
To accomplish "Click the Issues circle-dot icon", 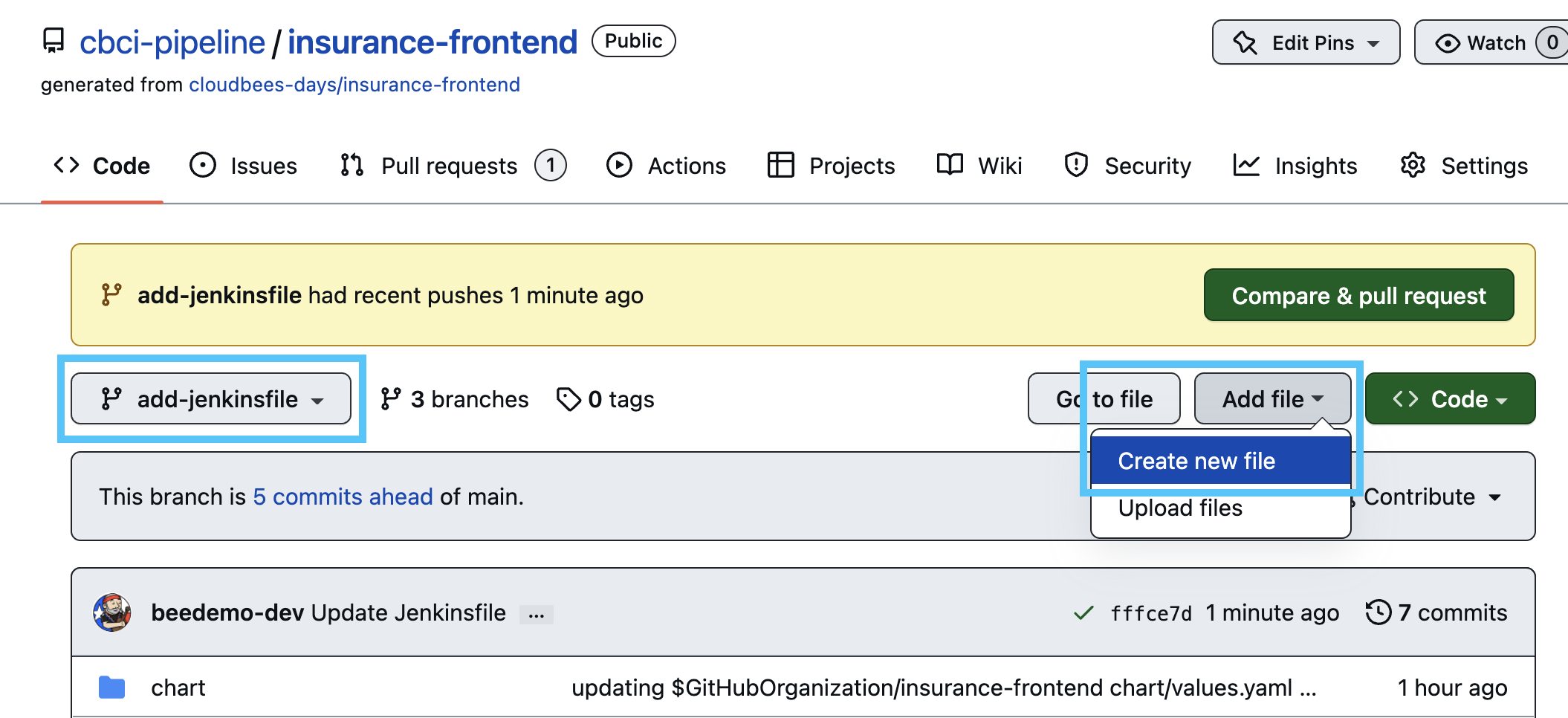I will click(x=202, y=165).
